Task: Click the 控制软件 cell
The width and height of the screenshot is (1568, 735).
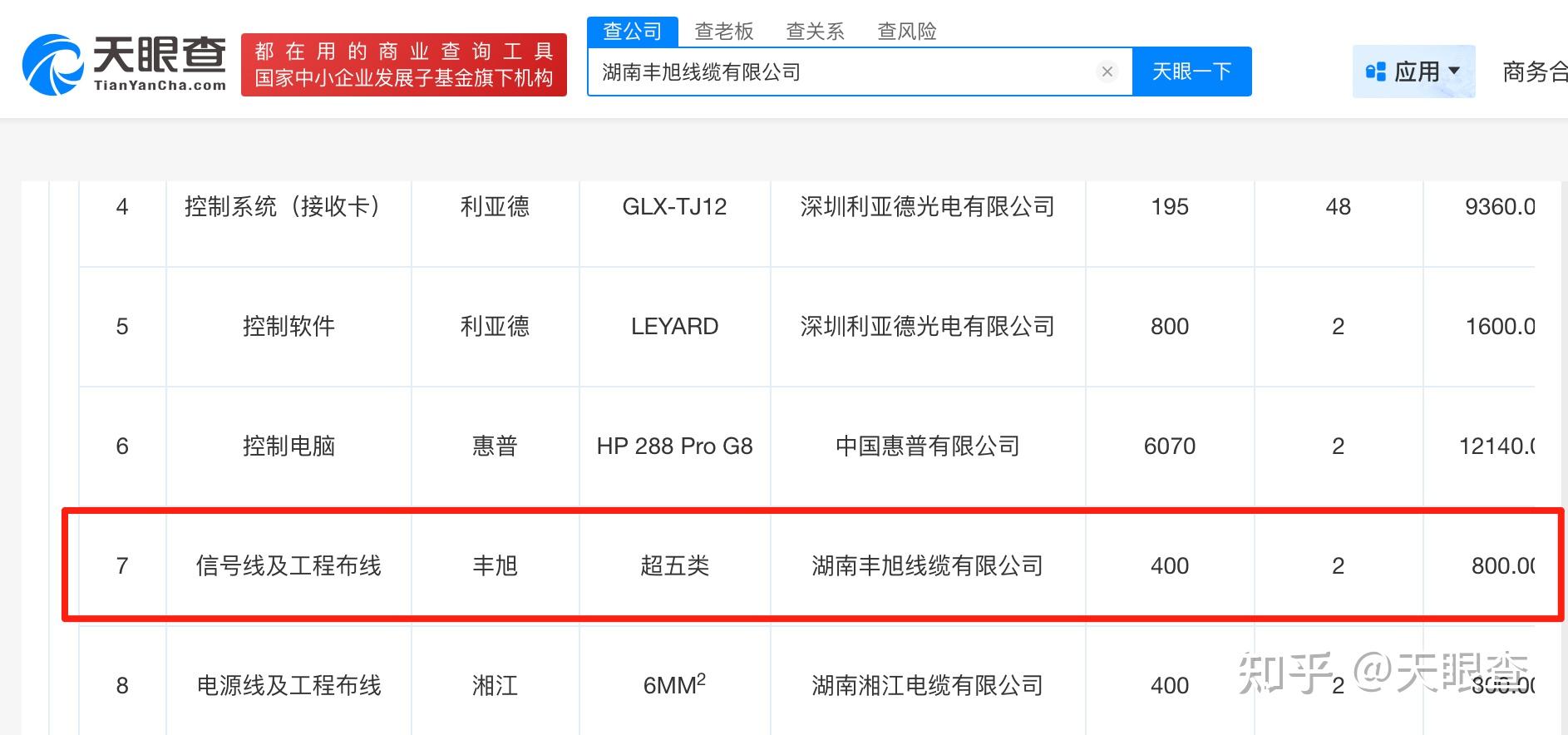Action: click(288, 327)
